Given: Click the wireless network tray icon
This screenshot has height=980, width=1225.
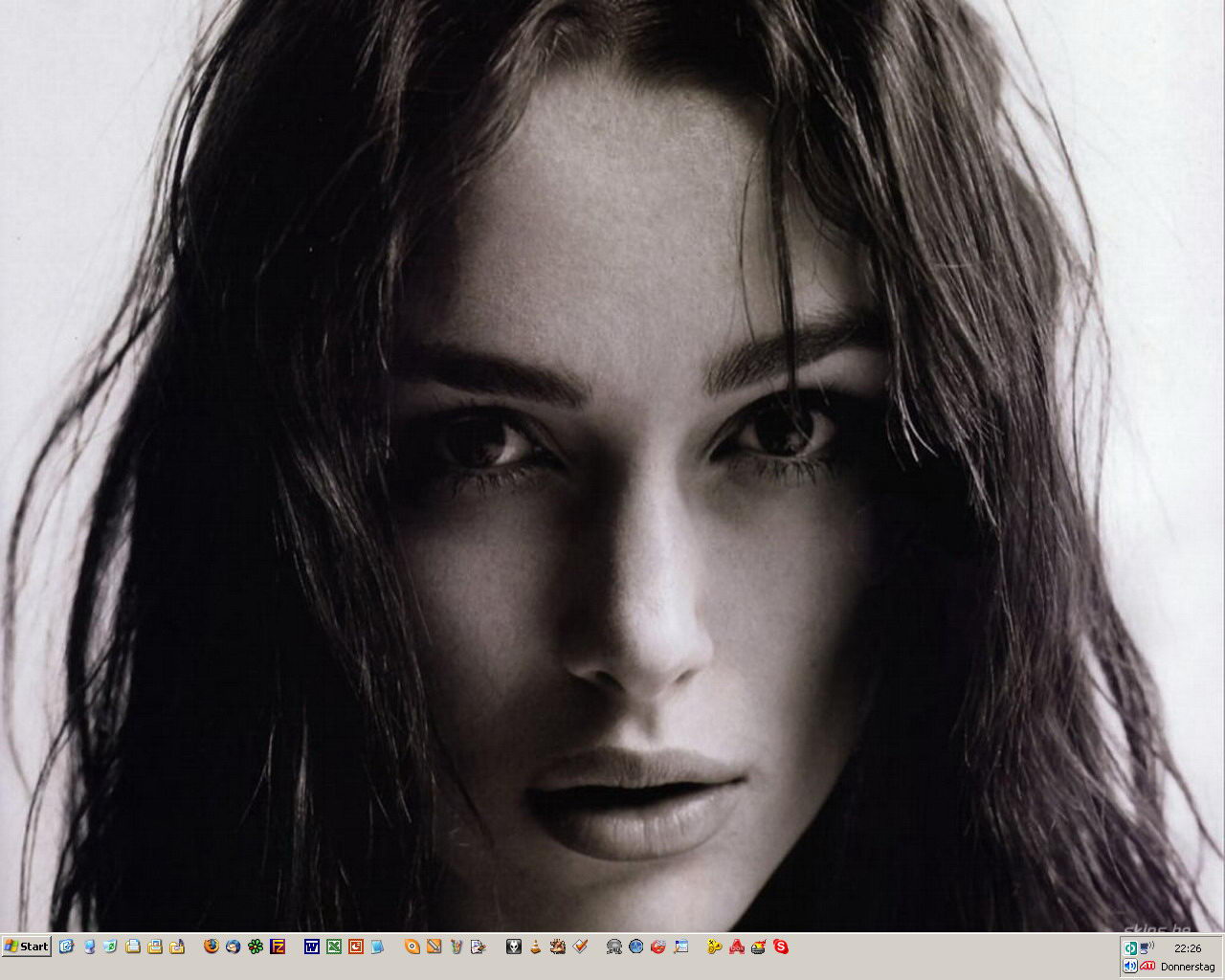Looking at the screenshot, I should (x=1147, y=947).
